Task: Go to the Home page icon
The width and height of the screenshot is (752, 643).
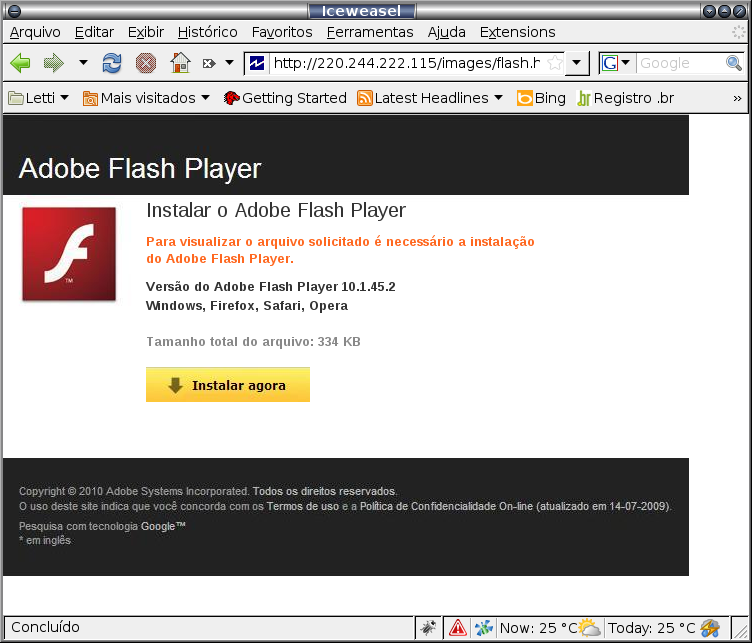Action: (180, 63)
